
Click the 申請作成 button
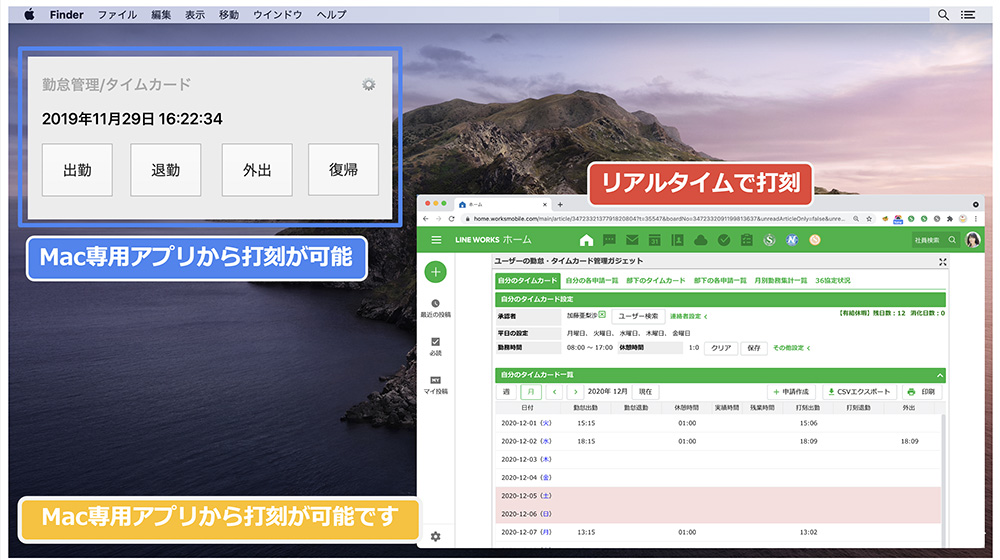pos(791,392)
